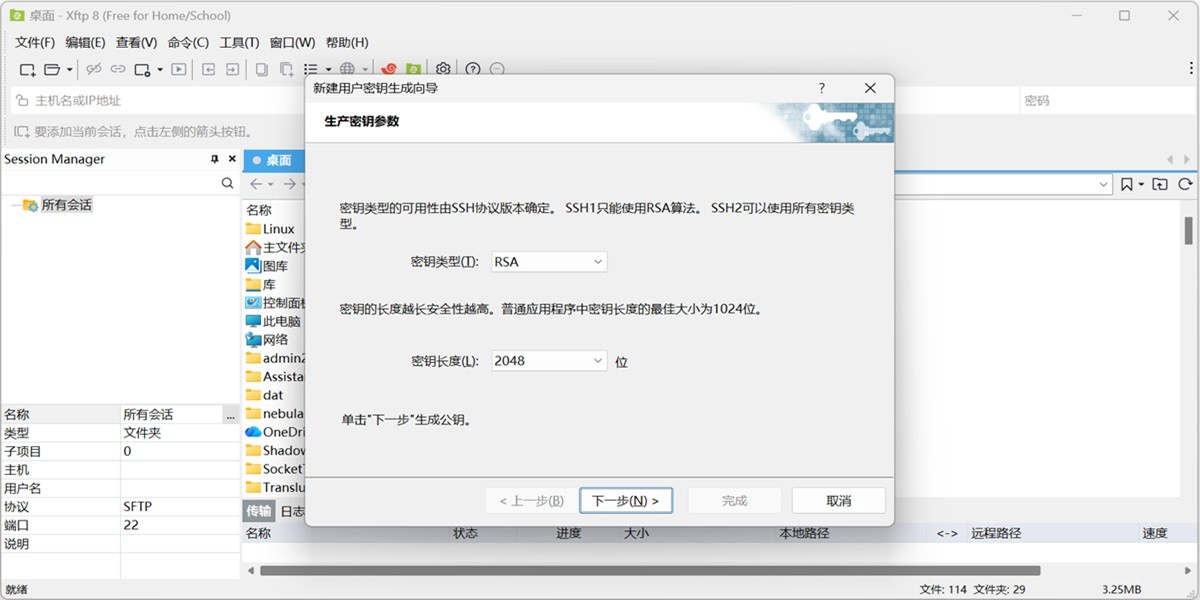
Task: Click the disconnect icon on the toolbar
Action: click(94, 68)
